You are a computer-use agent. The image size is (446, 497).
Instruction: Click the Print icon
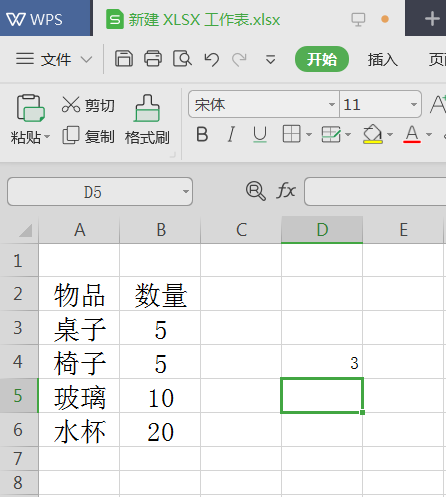[x=153, y=59]
